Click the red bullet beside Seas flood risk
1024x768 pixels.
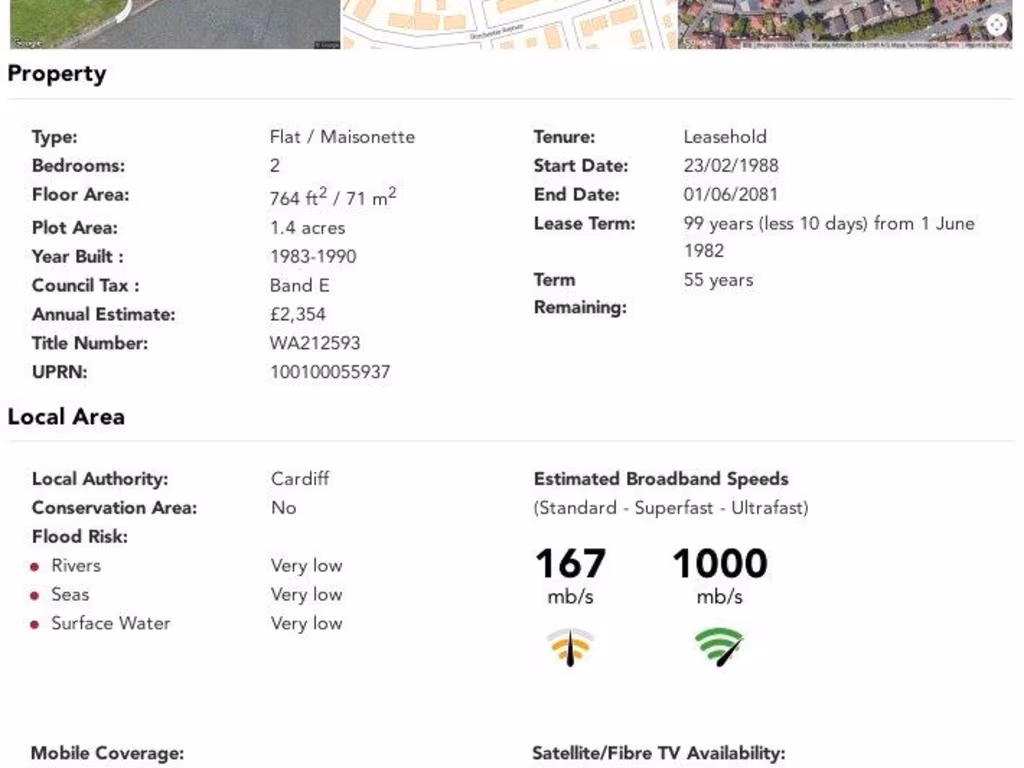35,596
